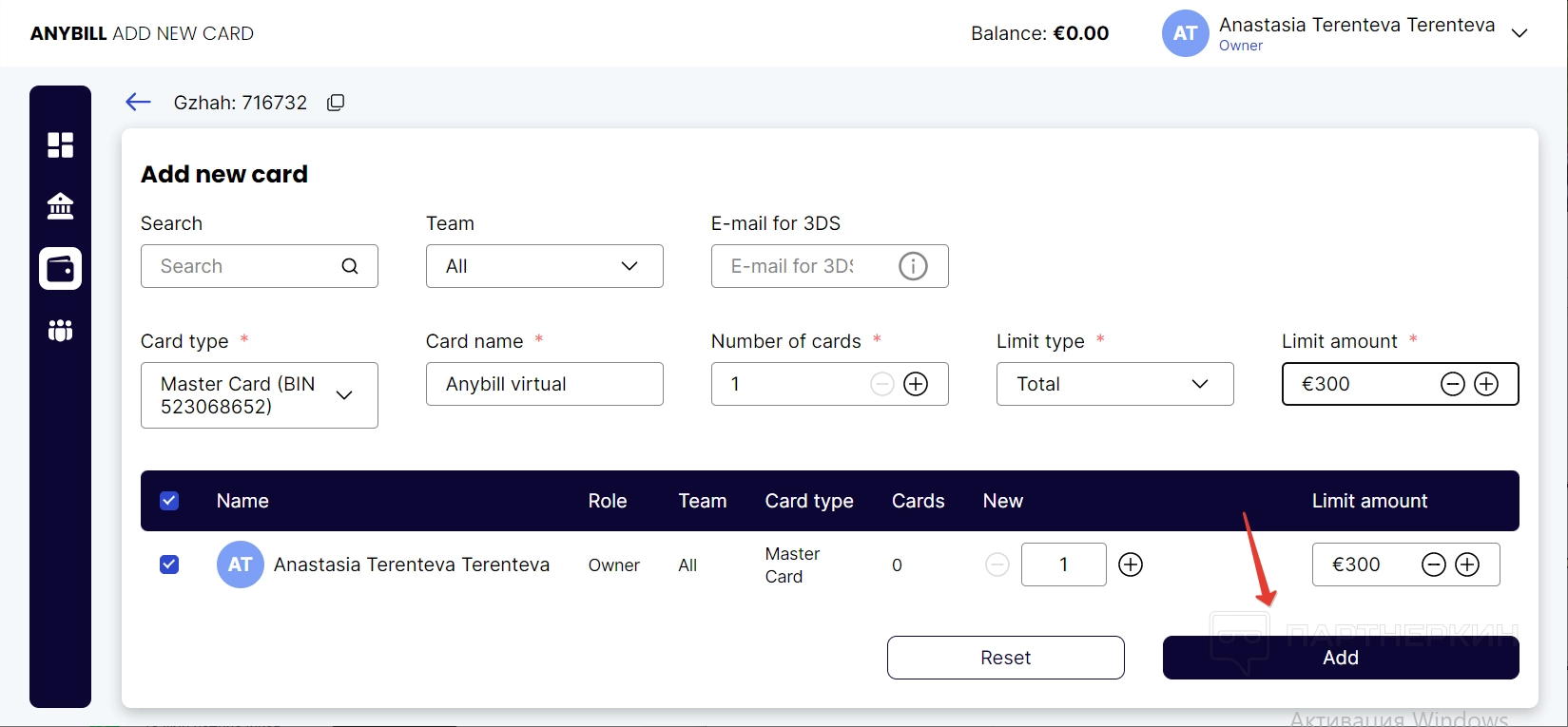
Task: Open the wallet cards sidebar icon
Action: pyautogui.click(x=60, y=269)
